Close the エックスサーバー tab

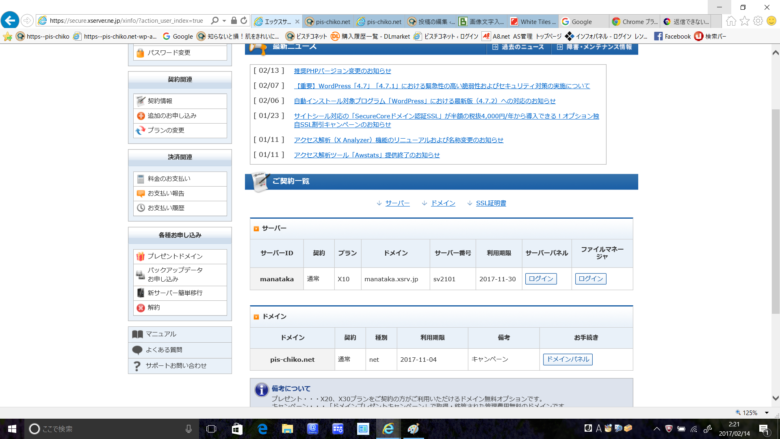297,21
